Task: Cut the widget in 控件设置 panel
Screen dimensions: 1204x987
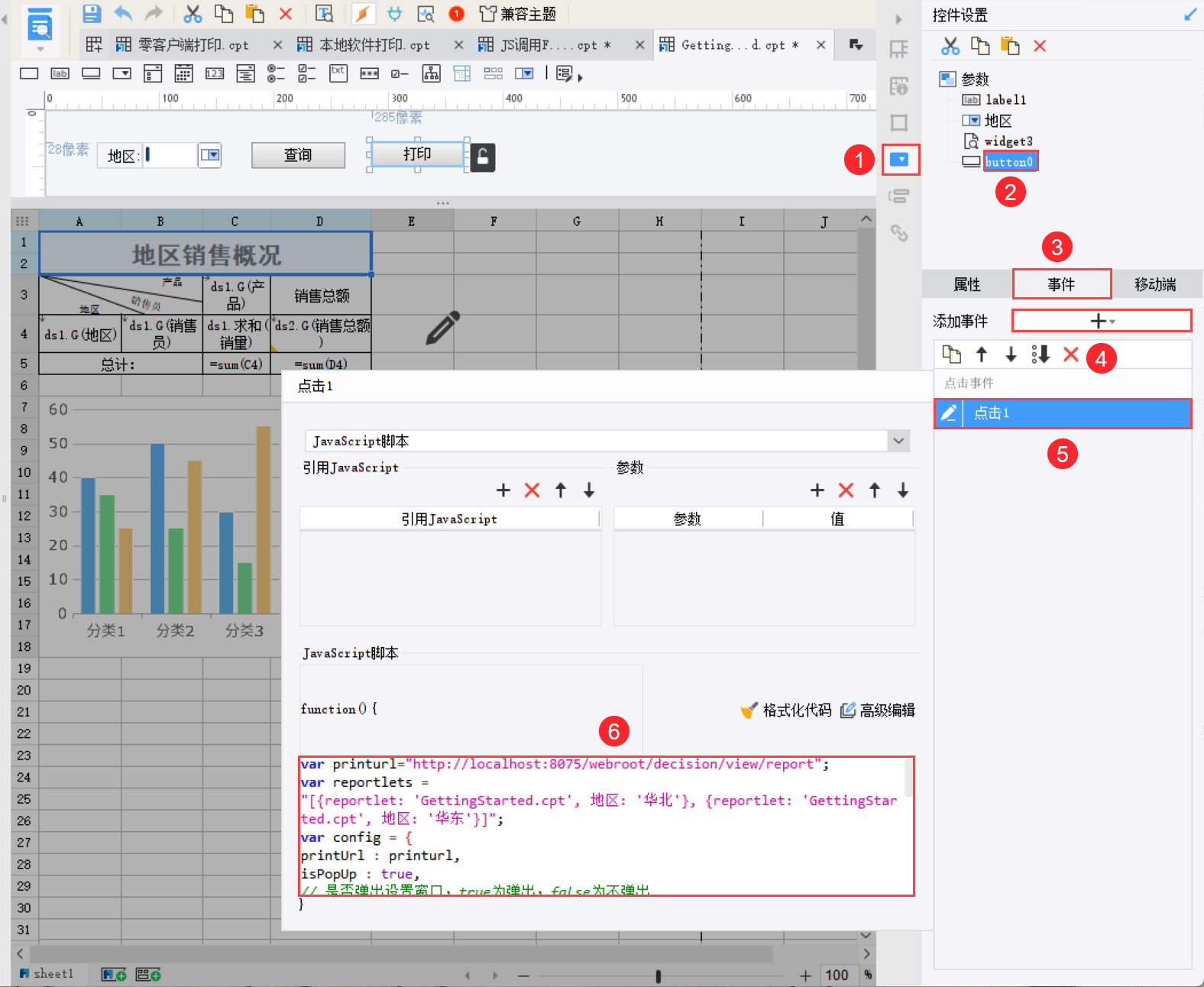Action: 950,46
